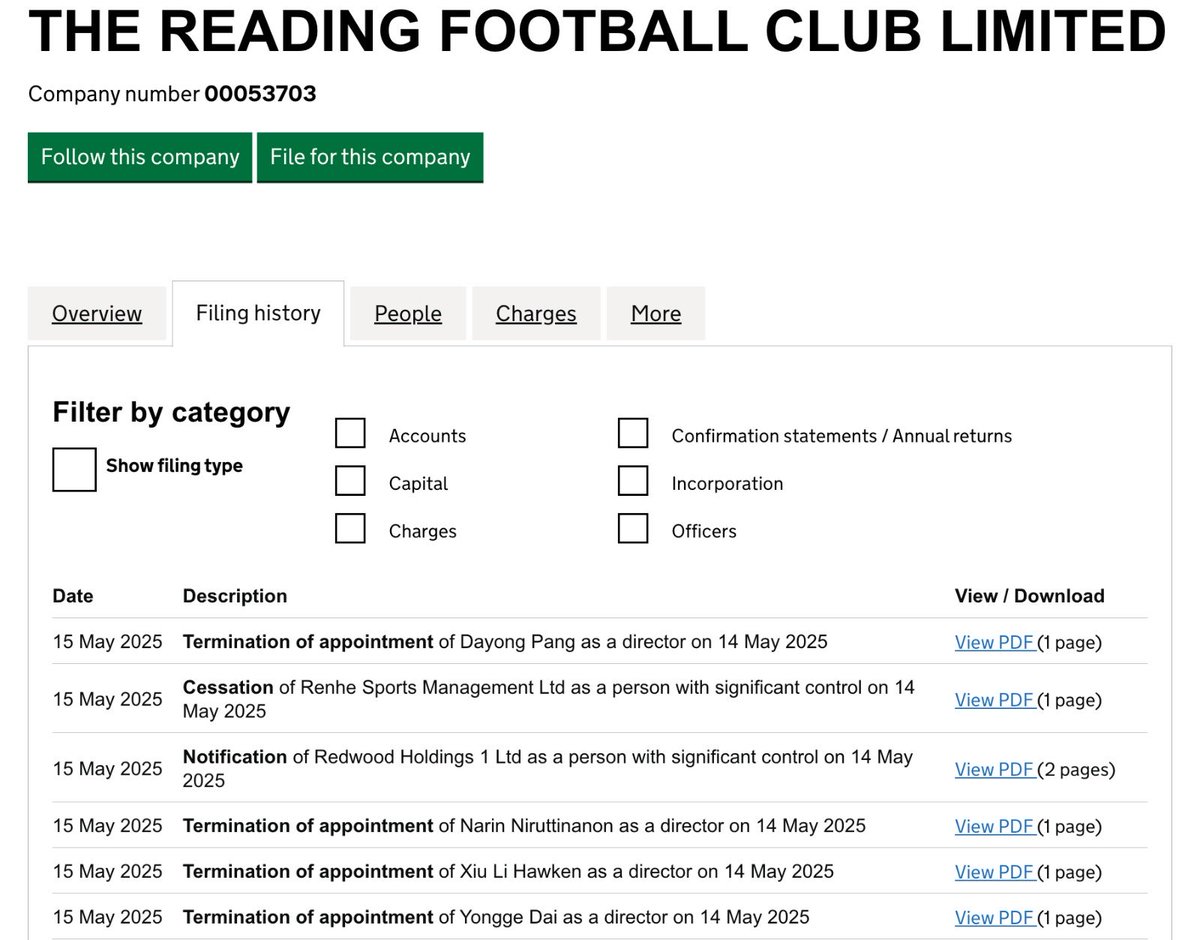Image resolution: width=1200 pixels, height=940 pixels.
Task: Click the Incorporation filter label
Action: 727,484
